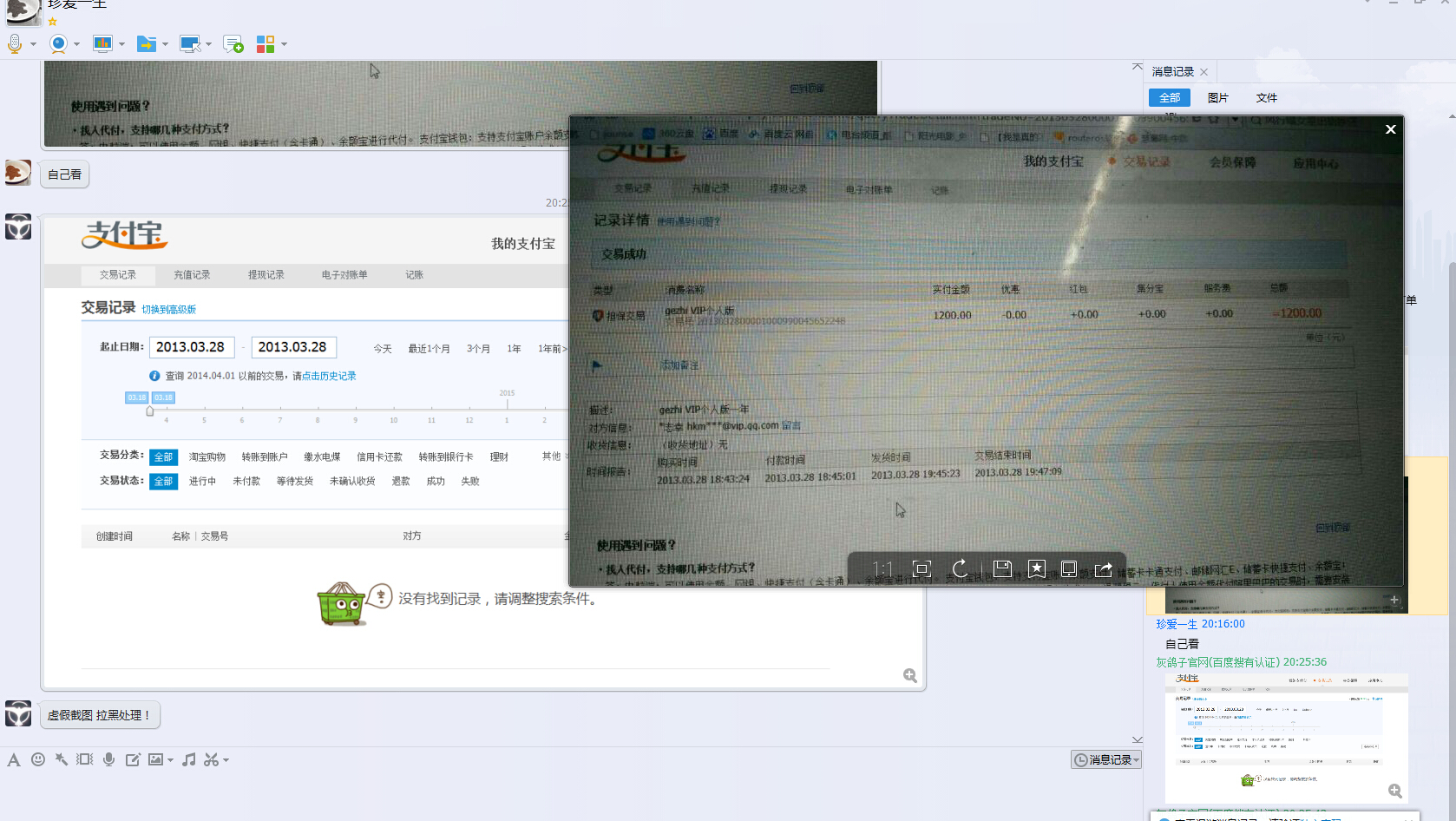Toggle the 消息记录 history button
1456x821 pixels.
(1105, 759)
